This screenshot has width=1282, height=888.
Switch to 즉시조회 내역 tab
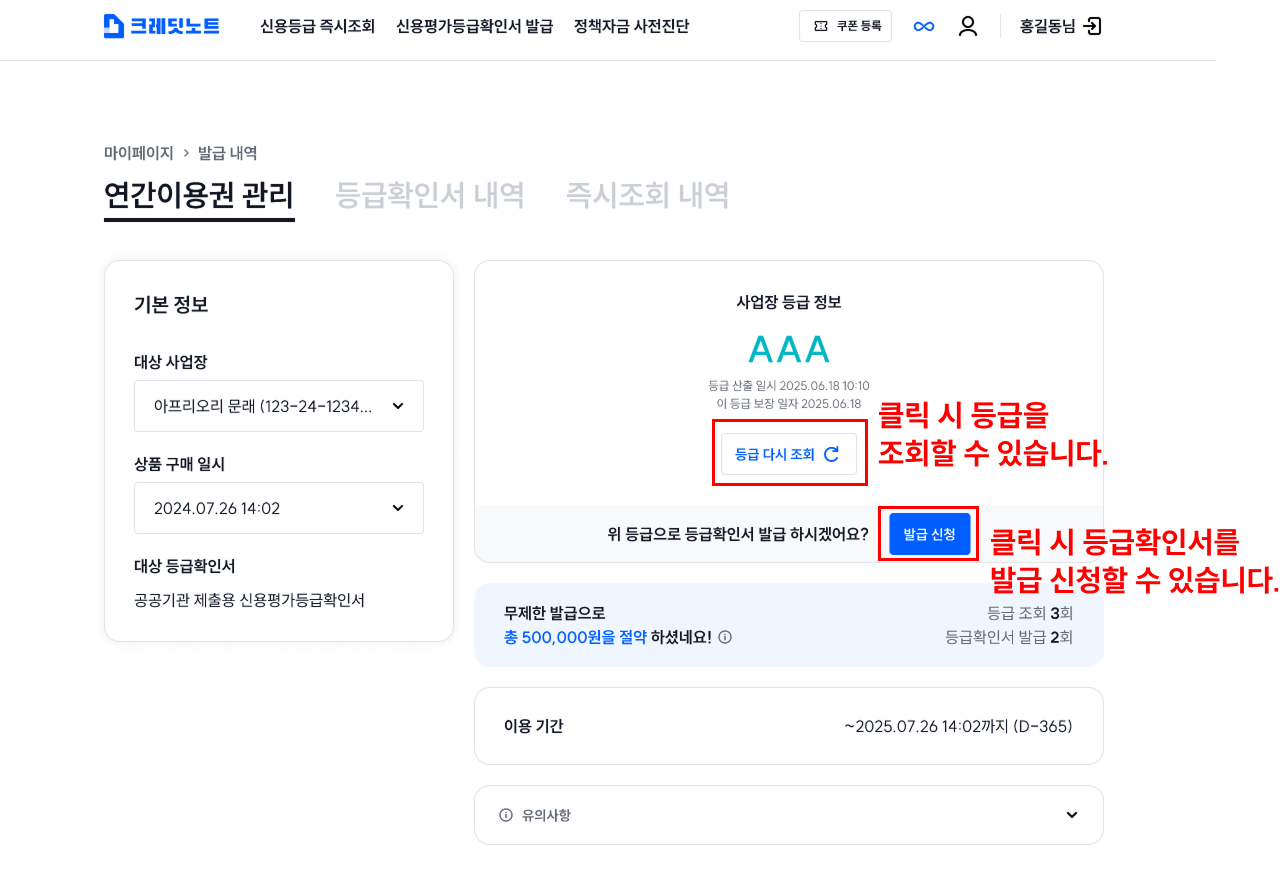pos(647,195)
